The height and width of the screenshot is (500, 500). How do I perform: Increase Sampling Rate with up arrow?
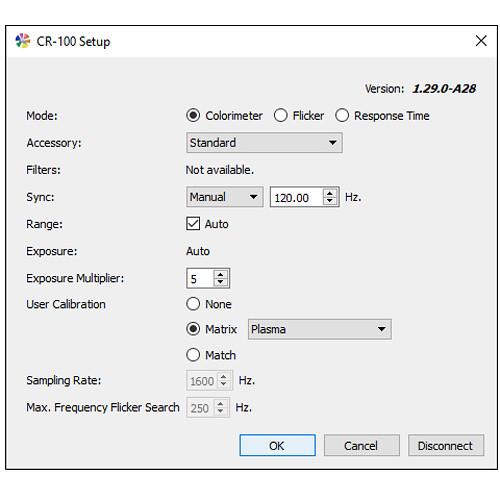[224, 377]
